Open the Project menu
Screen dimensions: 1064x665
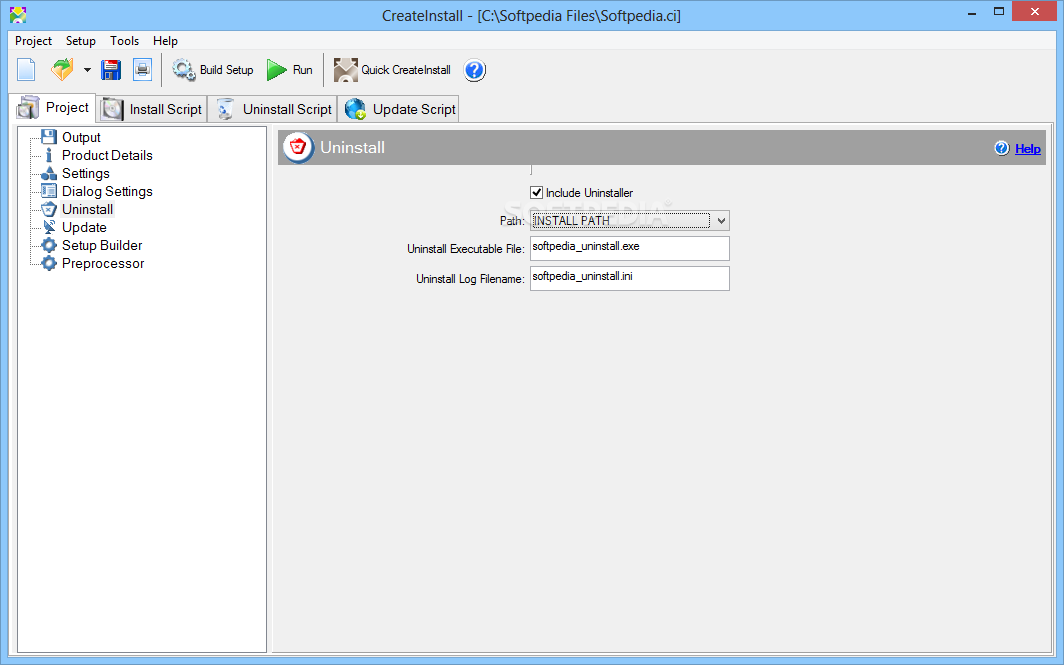[x=33, y=41]
